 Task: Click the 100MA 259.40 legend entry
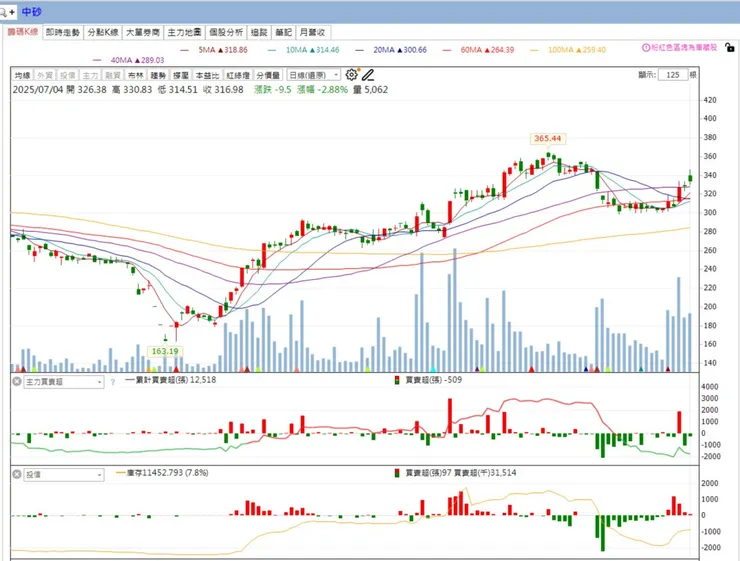tap(568, 50)
